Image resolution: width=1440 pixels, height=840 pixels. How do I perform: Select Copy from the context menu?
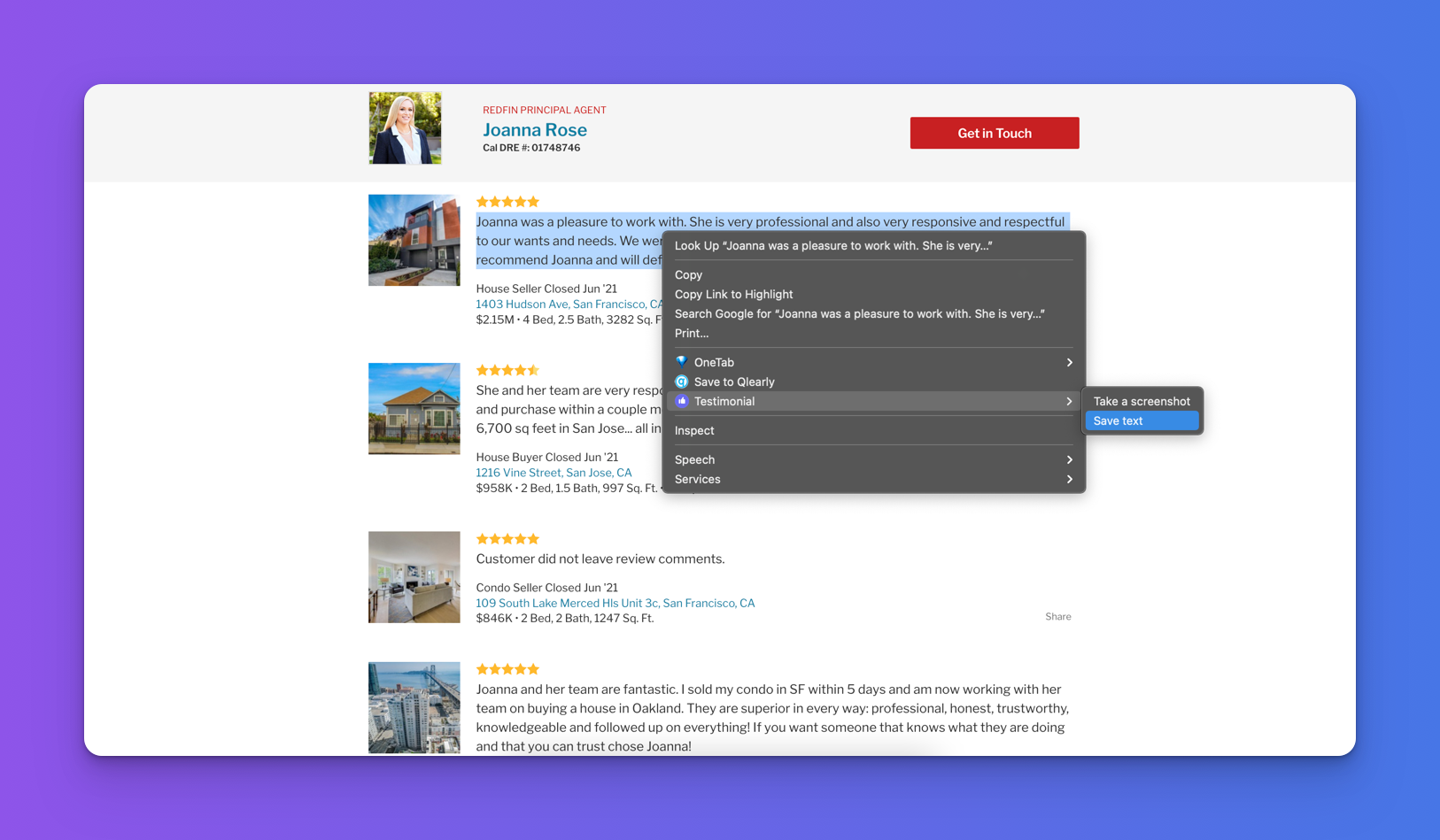pos(688,275)
